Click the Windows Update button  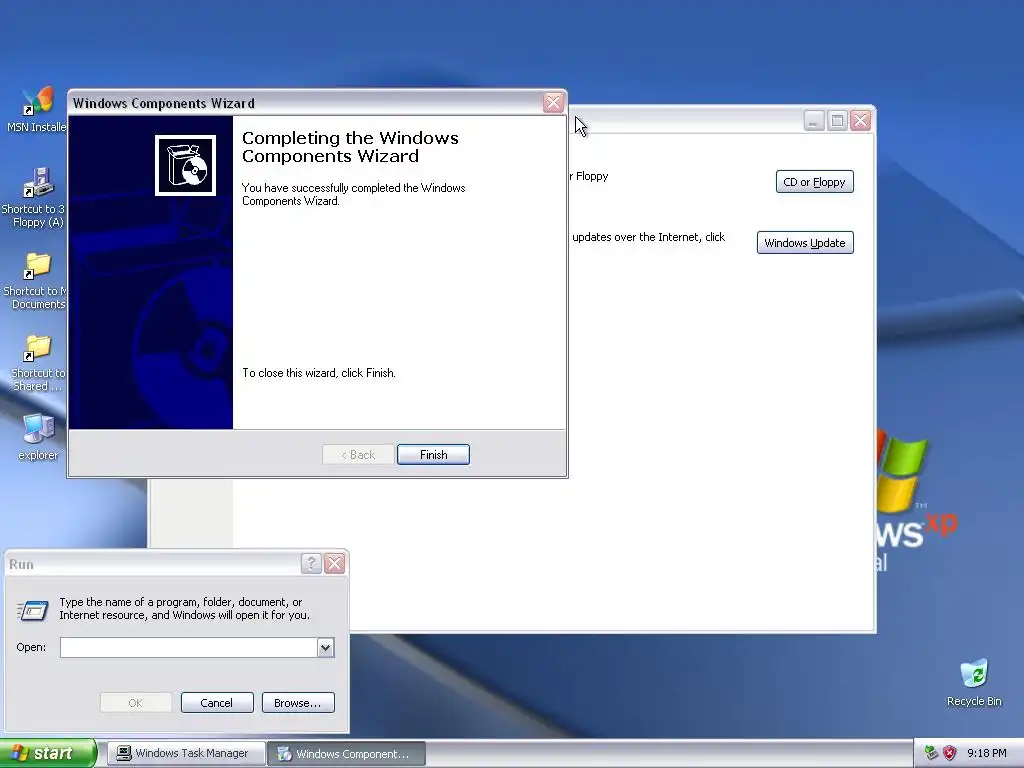click(805, 242)
